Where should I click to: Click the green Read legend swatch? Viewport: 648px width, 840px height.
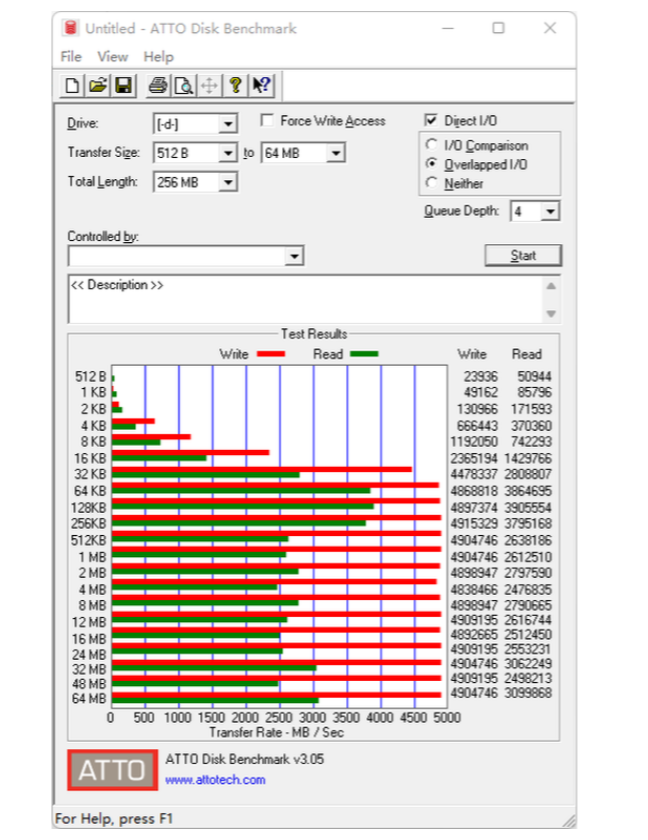364,354
